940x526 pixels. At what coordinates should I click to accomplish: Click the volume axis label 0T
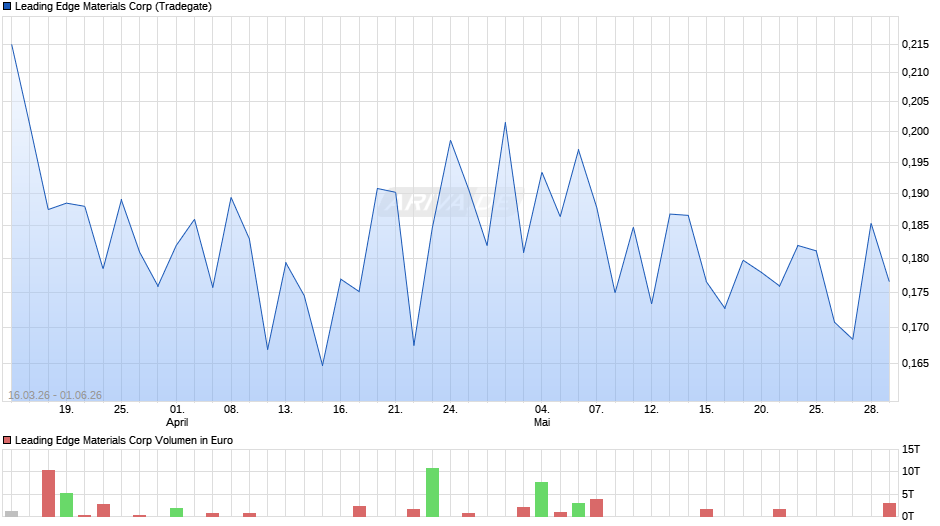908,516
